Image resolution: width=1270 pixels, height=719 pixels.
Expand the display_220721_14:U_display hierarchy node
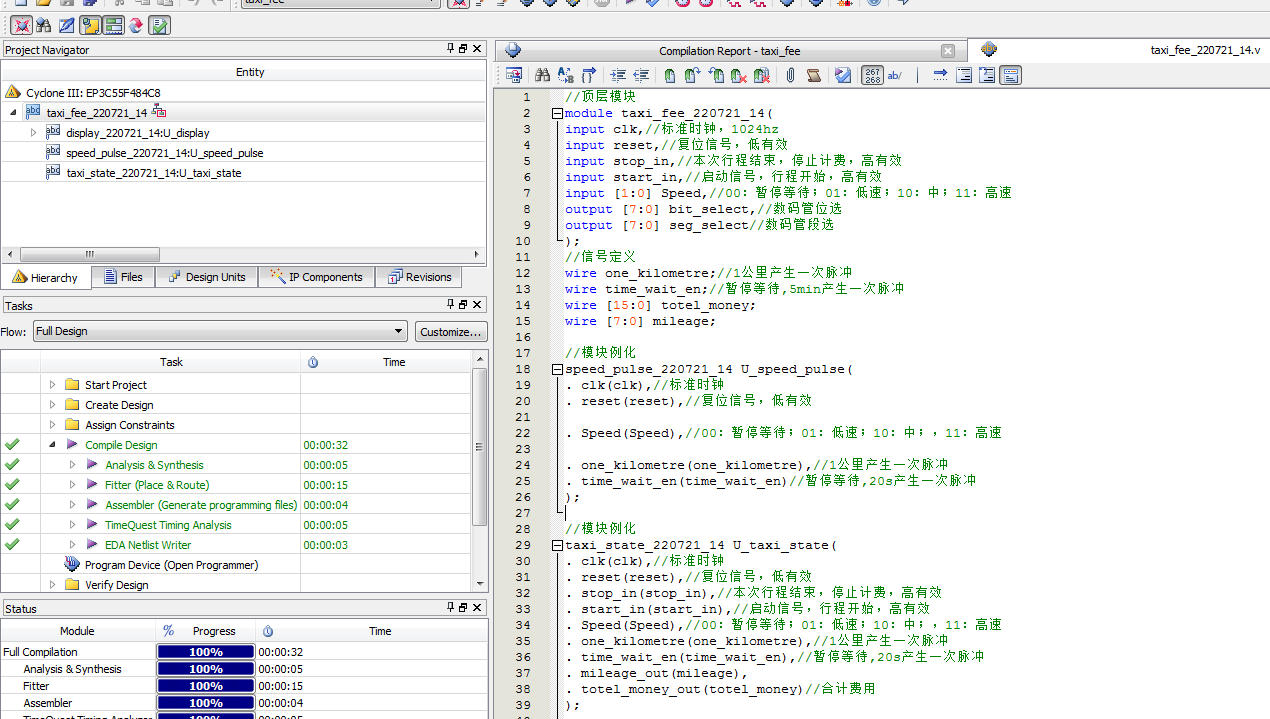point(33,133)
